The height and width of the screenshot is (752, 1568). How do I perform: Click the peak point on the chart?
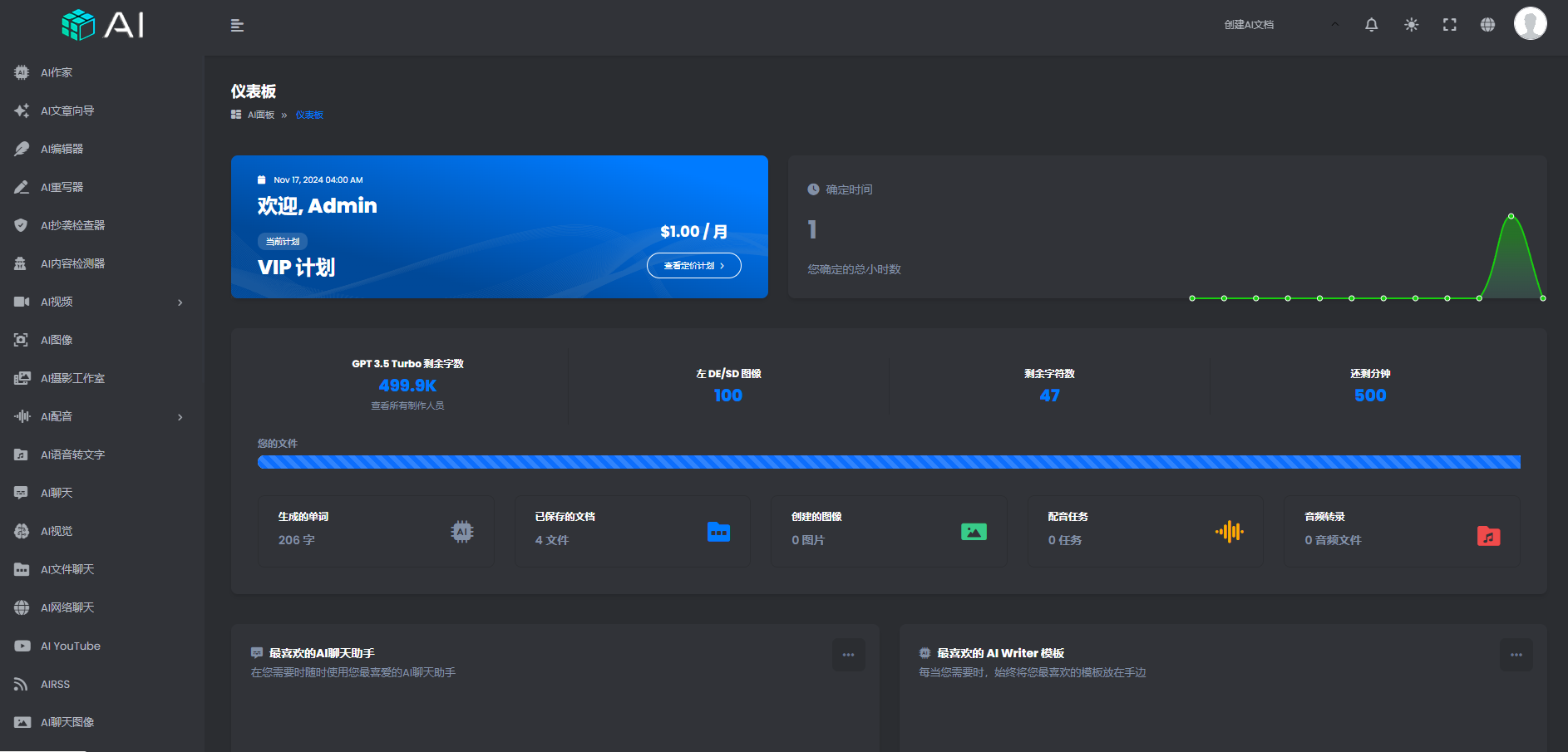(x=1511, y=216)
